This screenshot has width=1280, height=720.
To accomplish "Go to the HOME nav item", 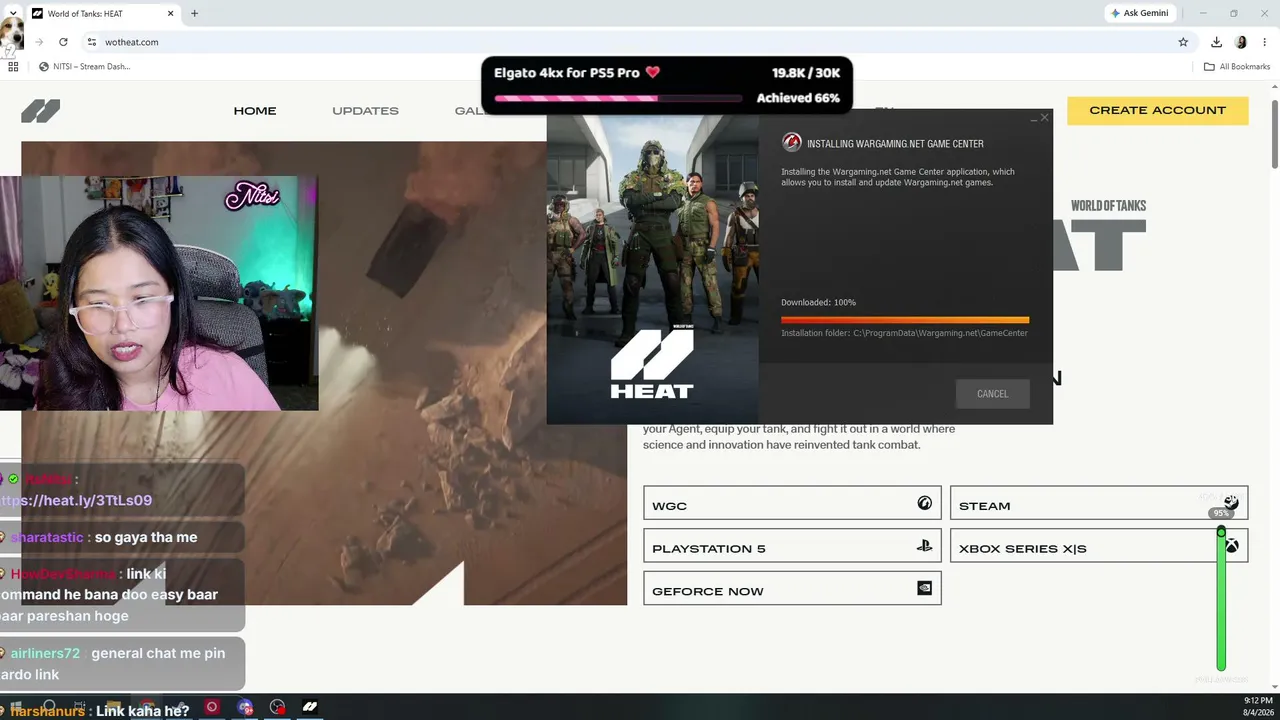I will (x=255, y=111).
